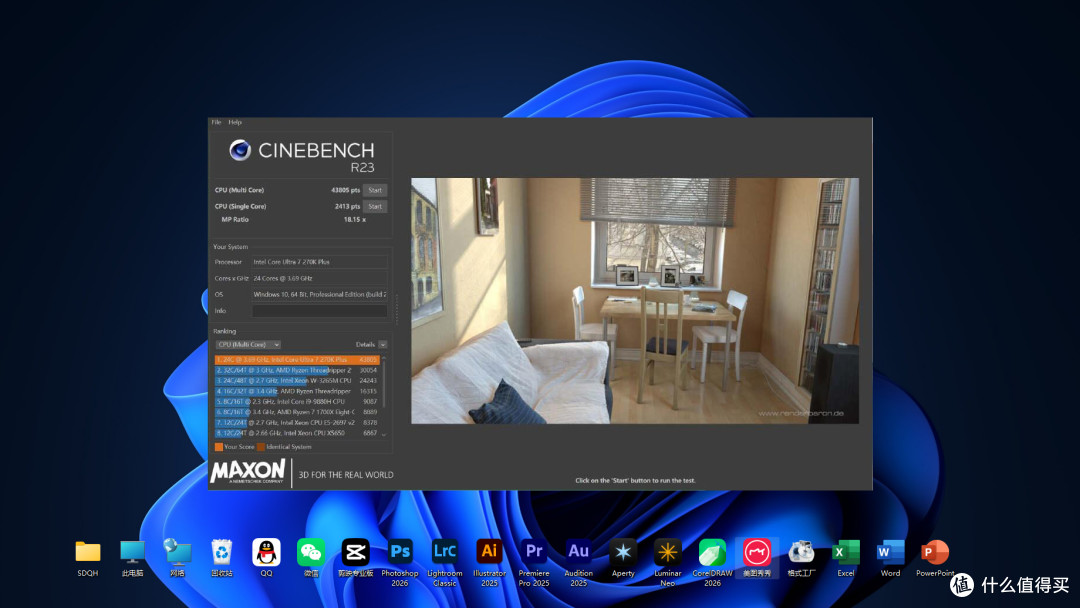Select ranking row 16C/32T AMD Ryzen Threadripper
The width and height of the screenshot is (1080, 608).
(297, 391)
